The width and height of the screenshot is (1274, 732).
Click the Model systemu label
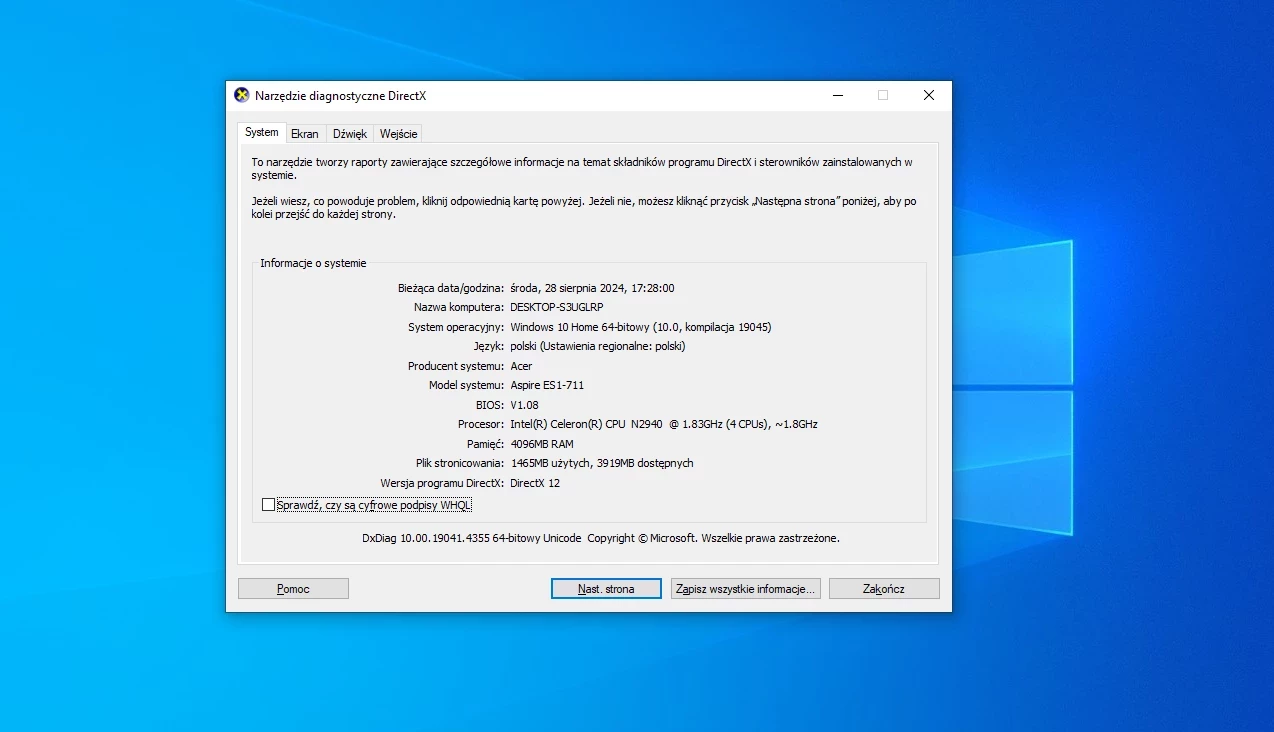click(467, 385)
